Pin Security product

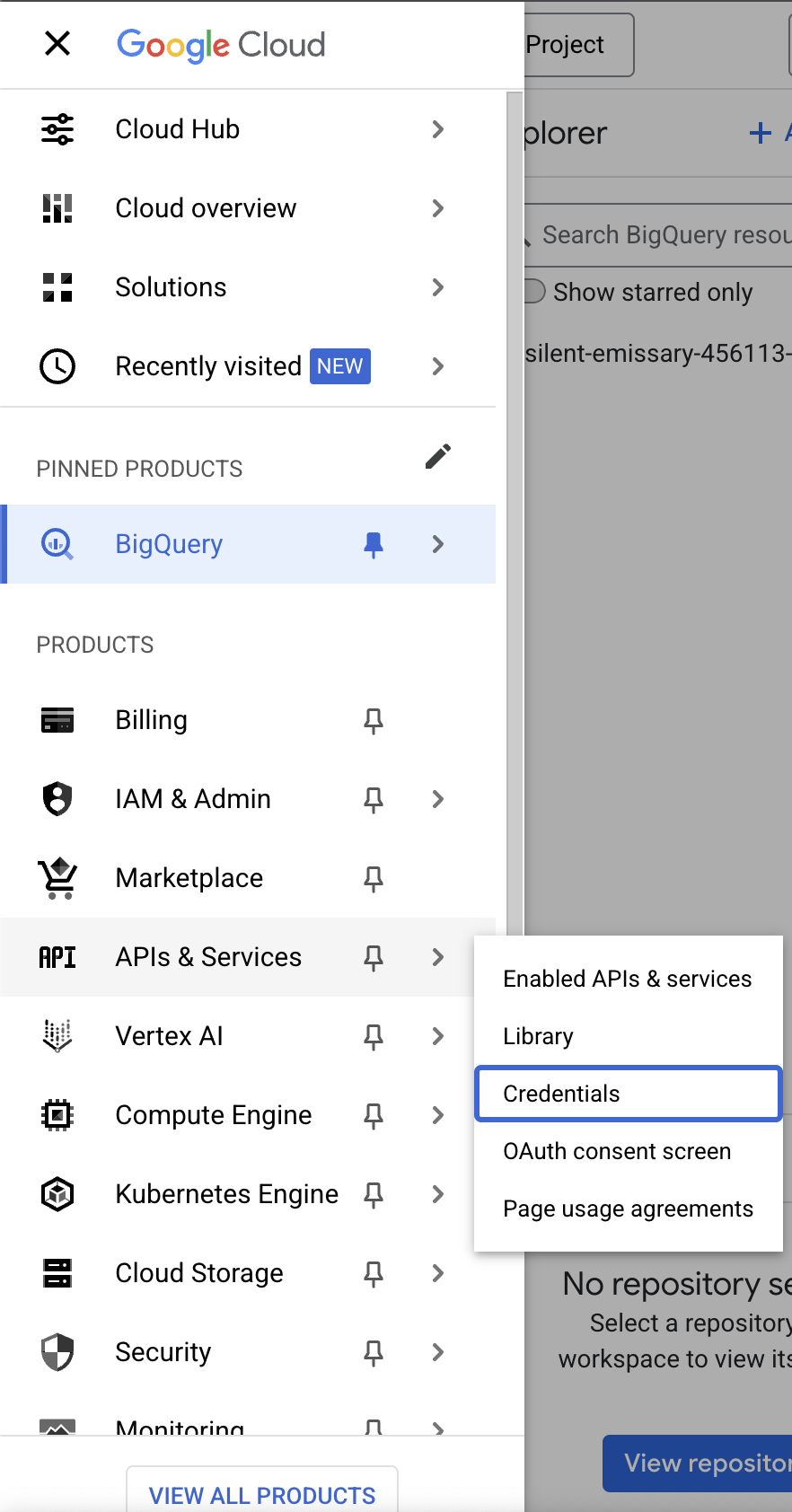point(374,1352)
